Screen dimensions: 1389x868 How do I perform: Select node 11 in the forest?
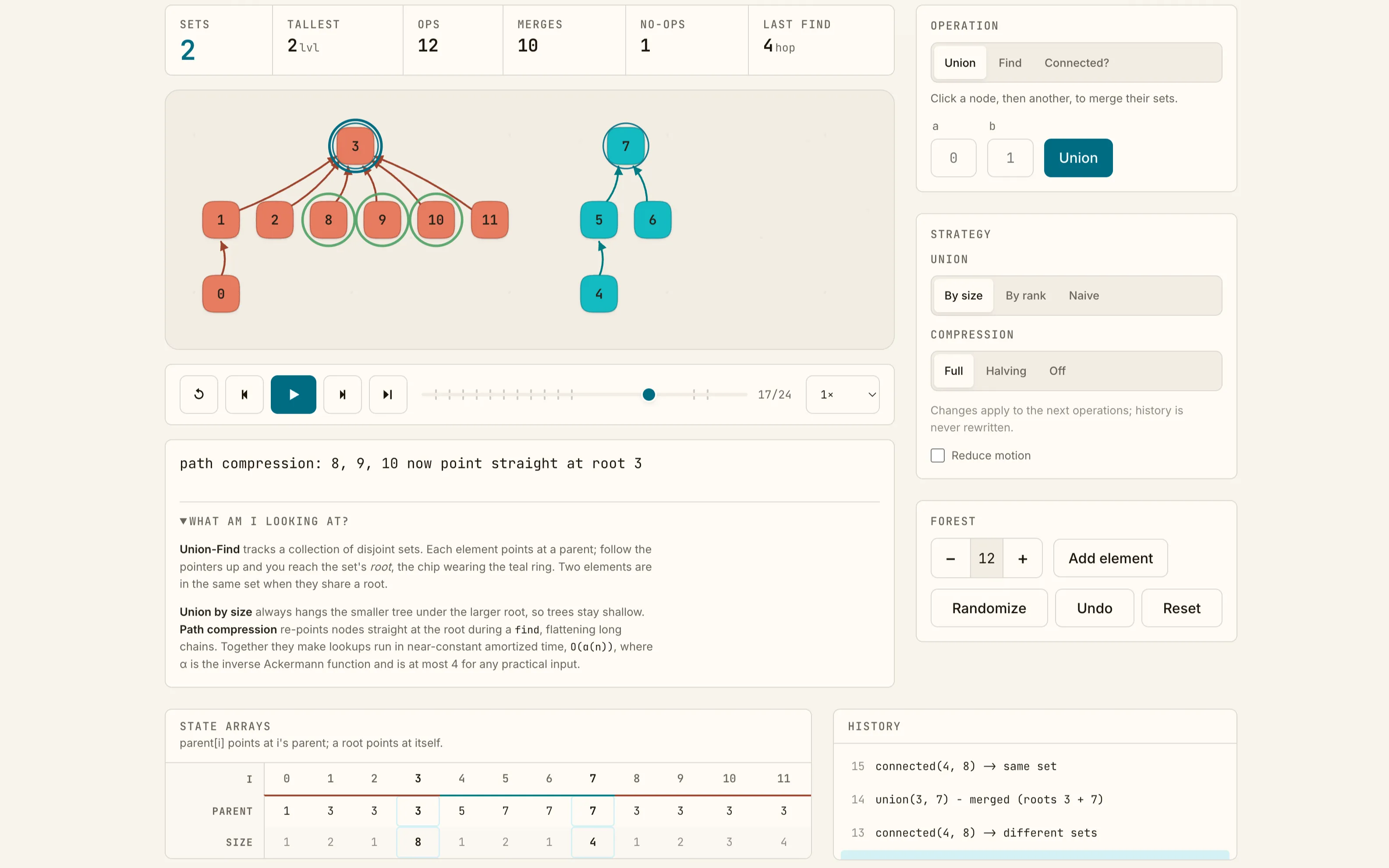489,220
